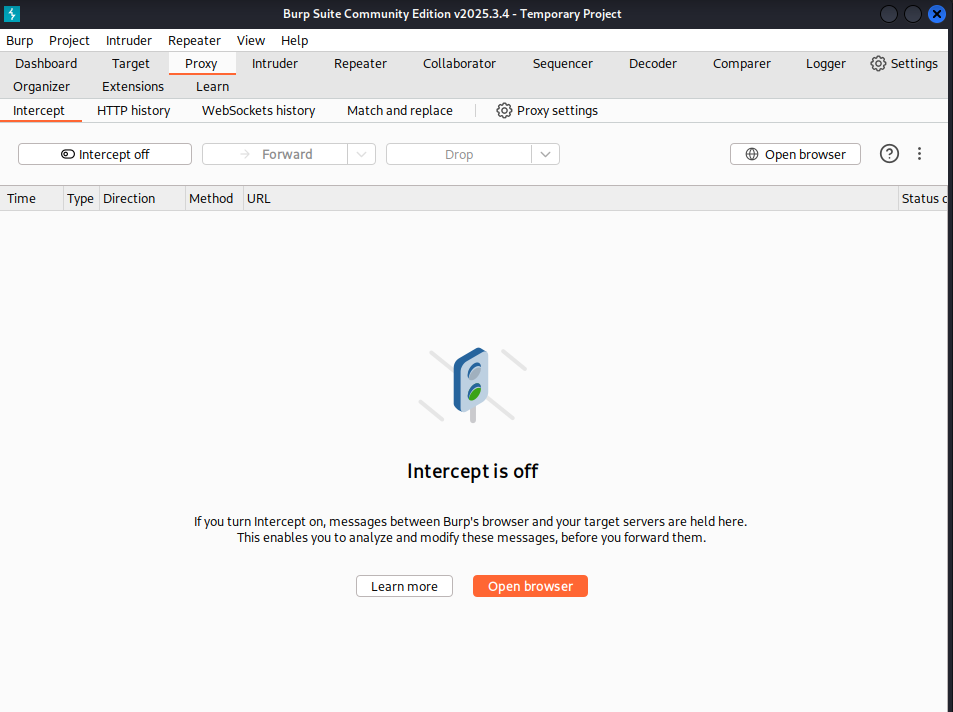Sort by the URL column header
The image size is (953, 712).
(571, 199)
